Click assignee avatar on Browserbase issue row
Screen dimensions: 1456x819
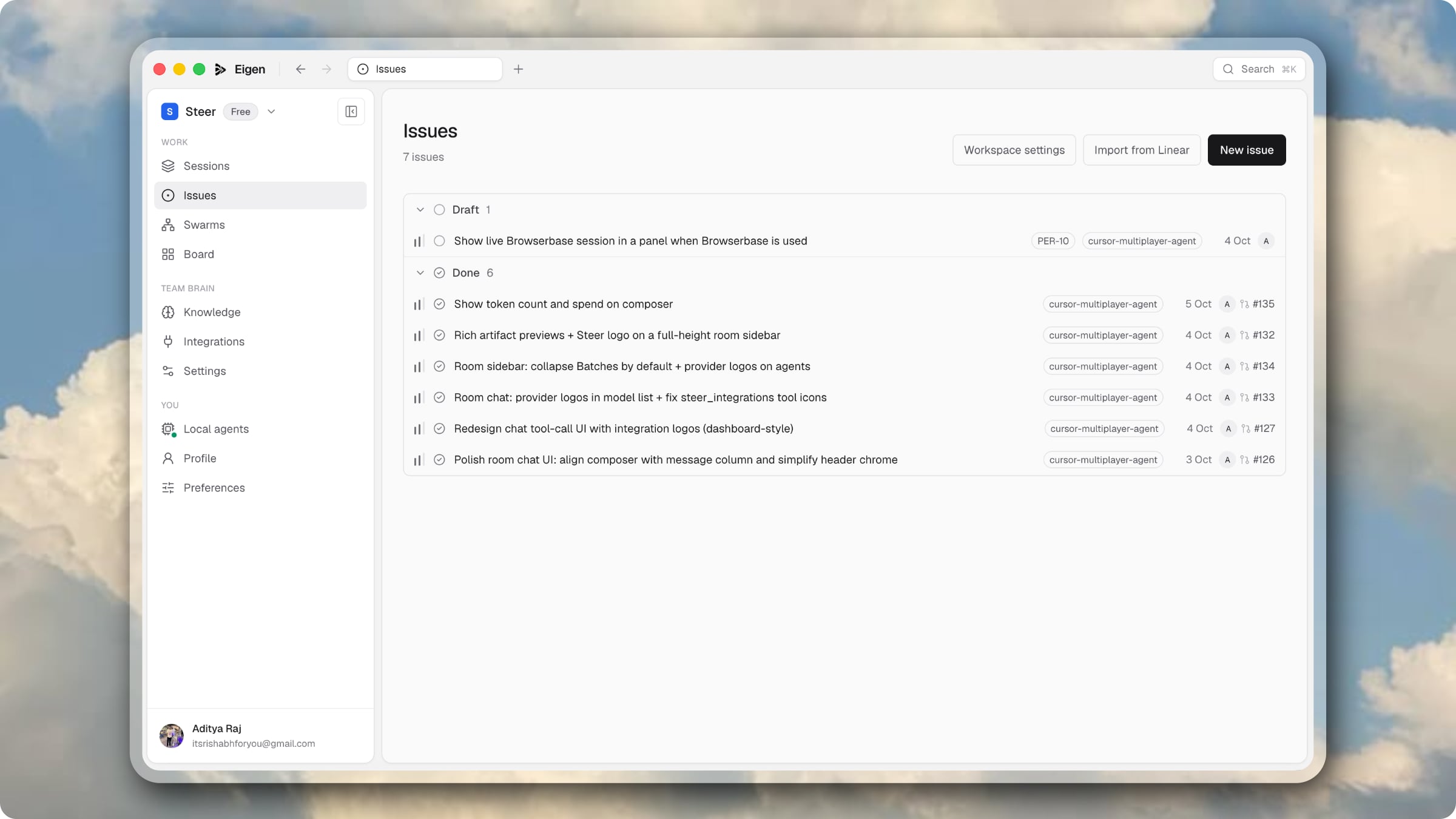pos(1266,241)
